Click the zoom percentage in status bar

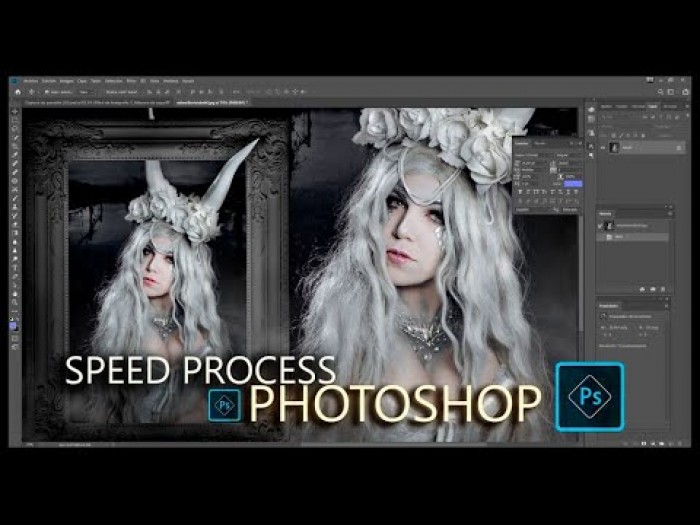[30, 445]
